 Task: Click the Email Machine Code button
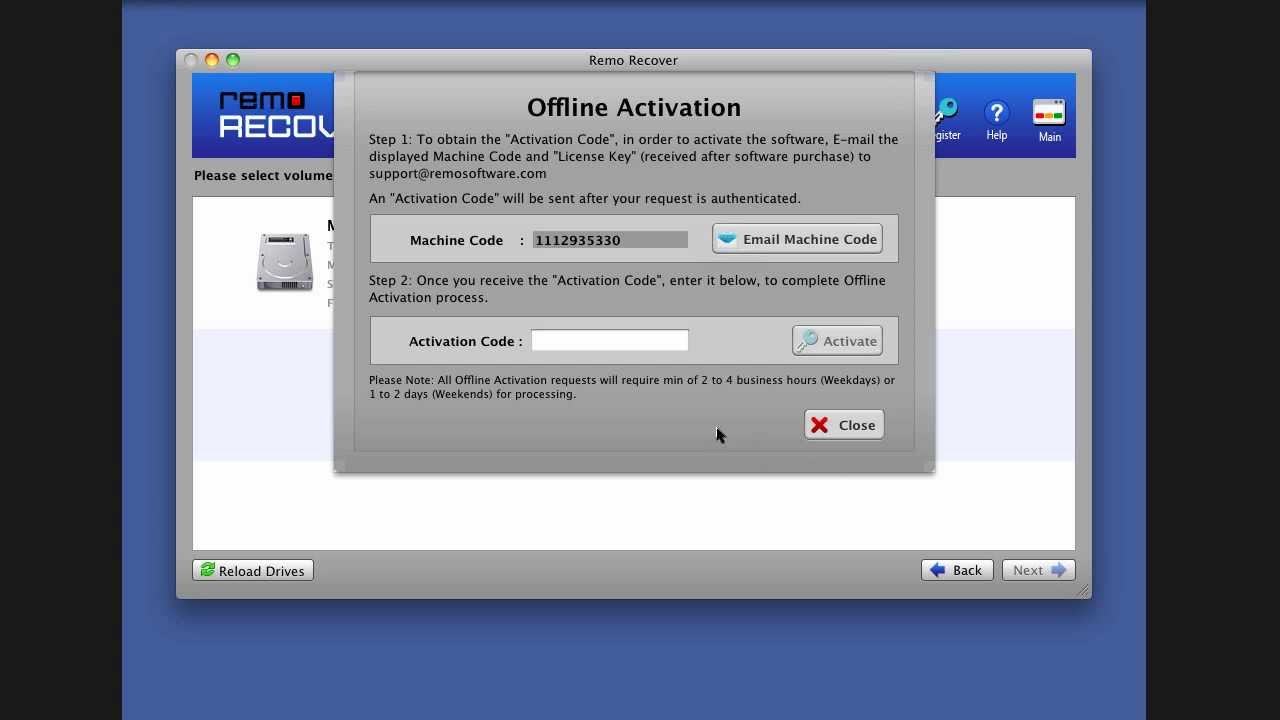[797, 239]
